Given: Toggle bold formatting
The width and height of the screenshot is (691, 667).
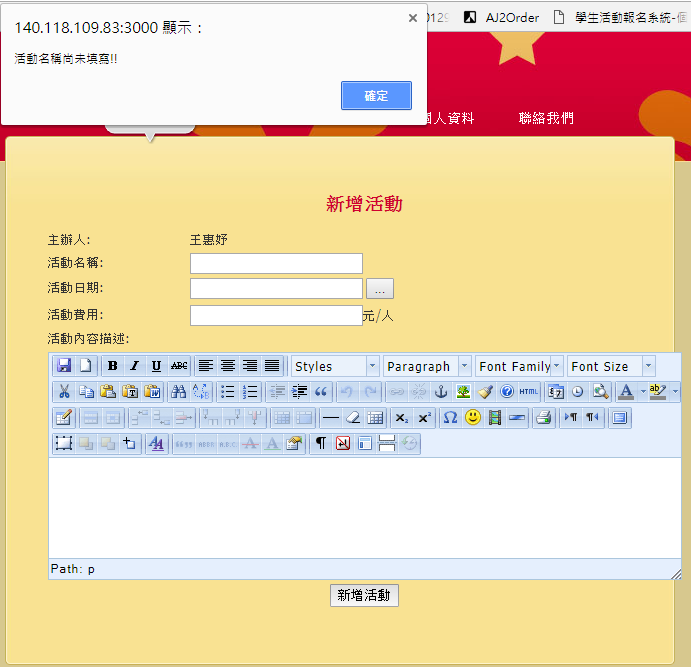Looking at the screenshot, I should pyautogui.click(x=112, y=366).
